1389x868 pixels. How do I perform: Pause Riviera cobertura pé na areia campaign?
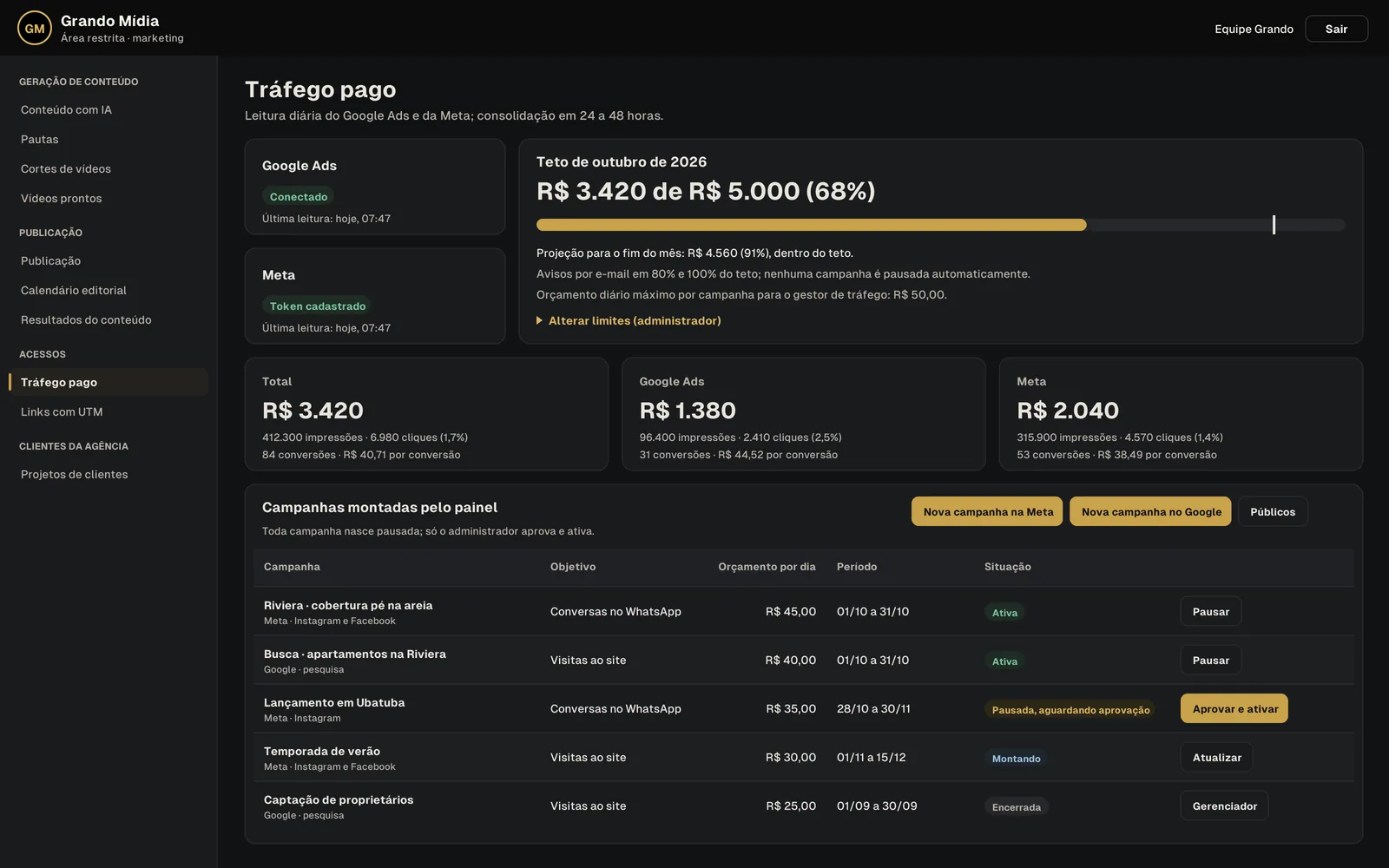click(x=1210, y=611)
